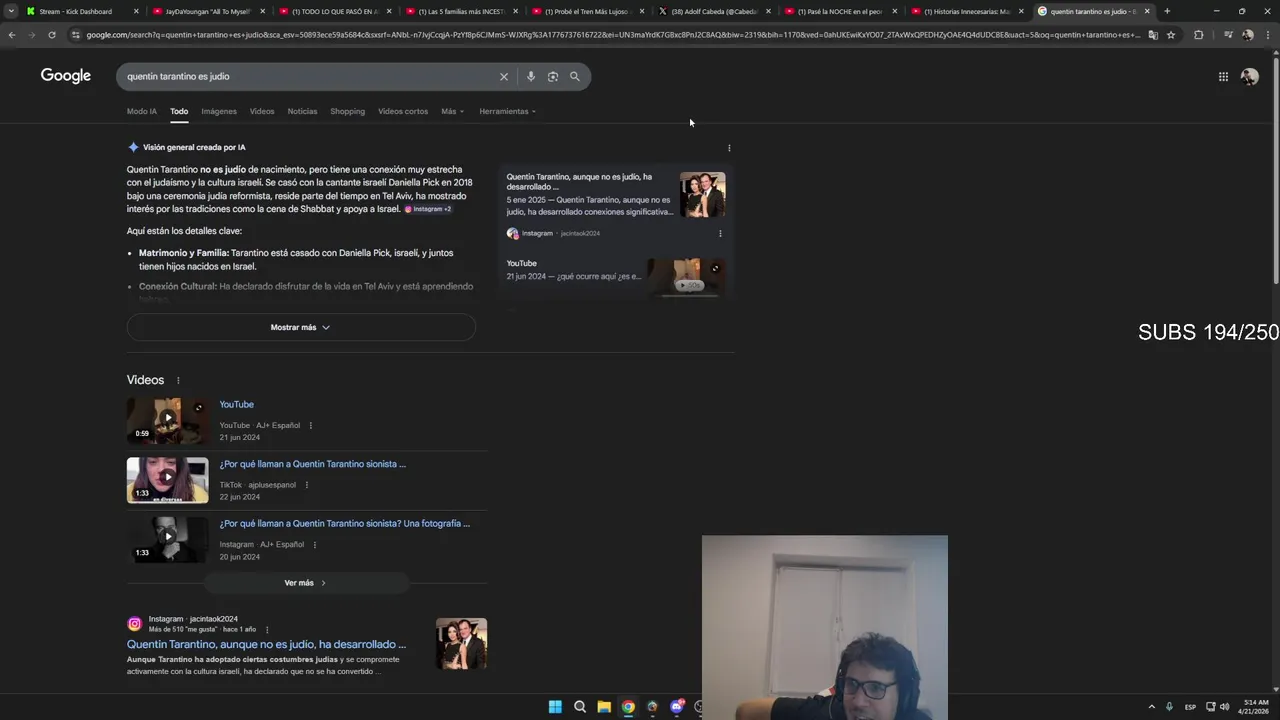
Task: Switch to Historias Innecesarias browser tab
Action: (x=967, y=11)
